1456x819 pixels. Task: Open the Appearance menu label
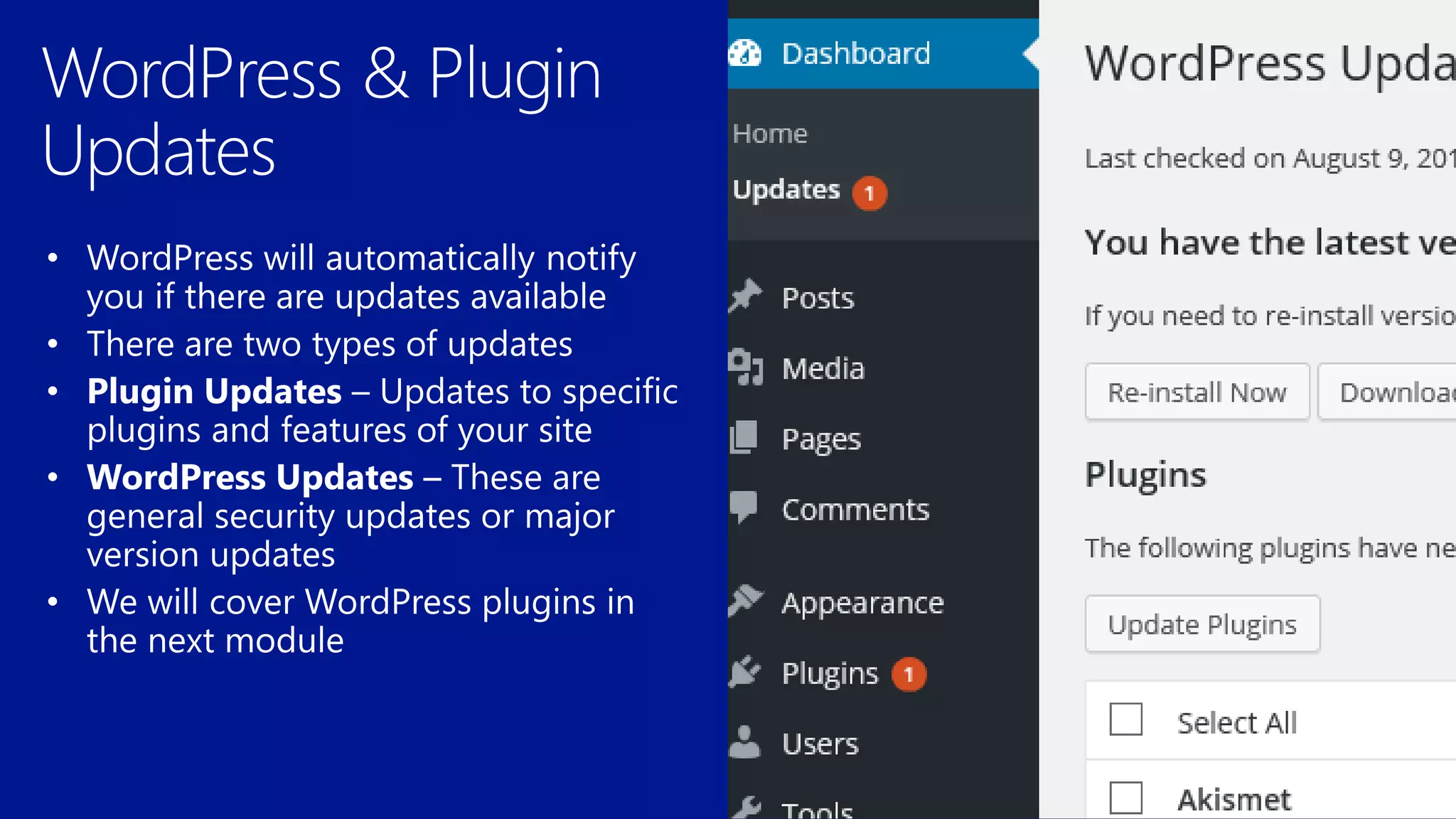[x=862, y=603]
